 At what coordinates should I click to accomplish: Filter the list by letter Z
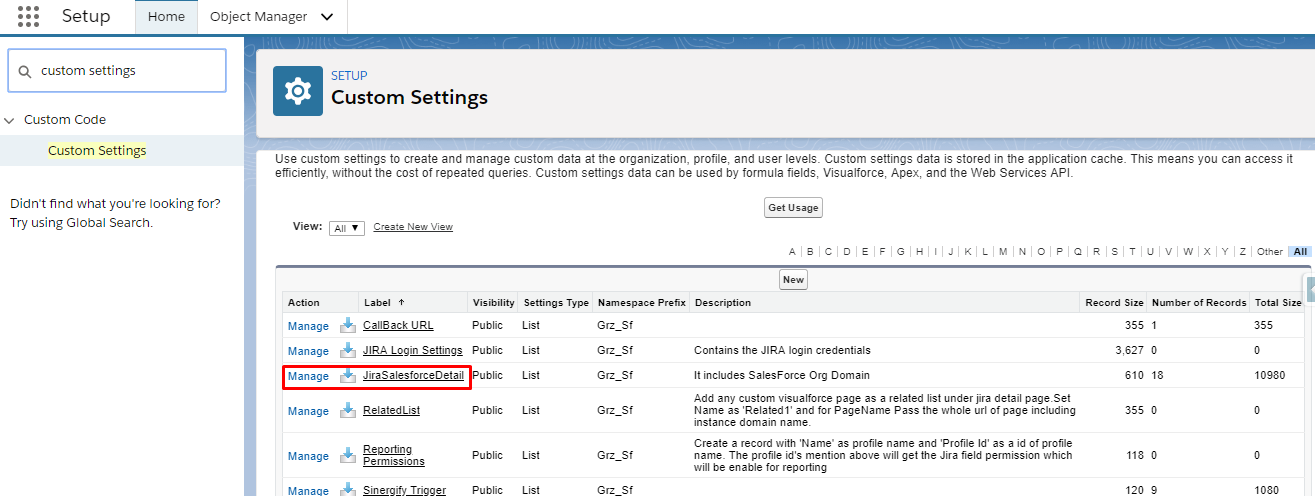point(1243,252)
